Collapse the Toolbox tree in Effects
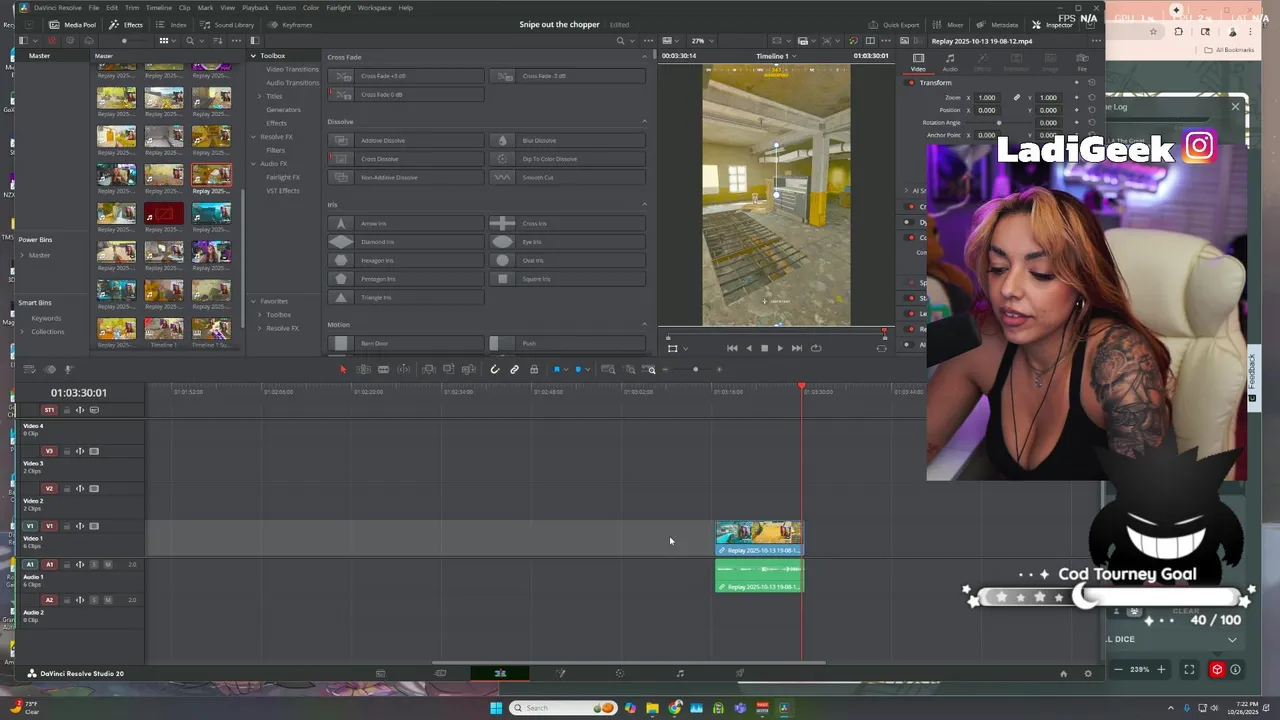The image size is (1280, 720). 253,56
